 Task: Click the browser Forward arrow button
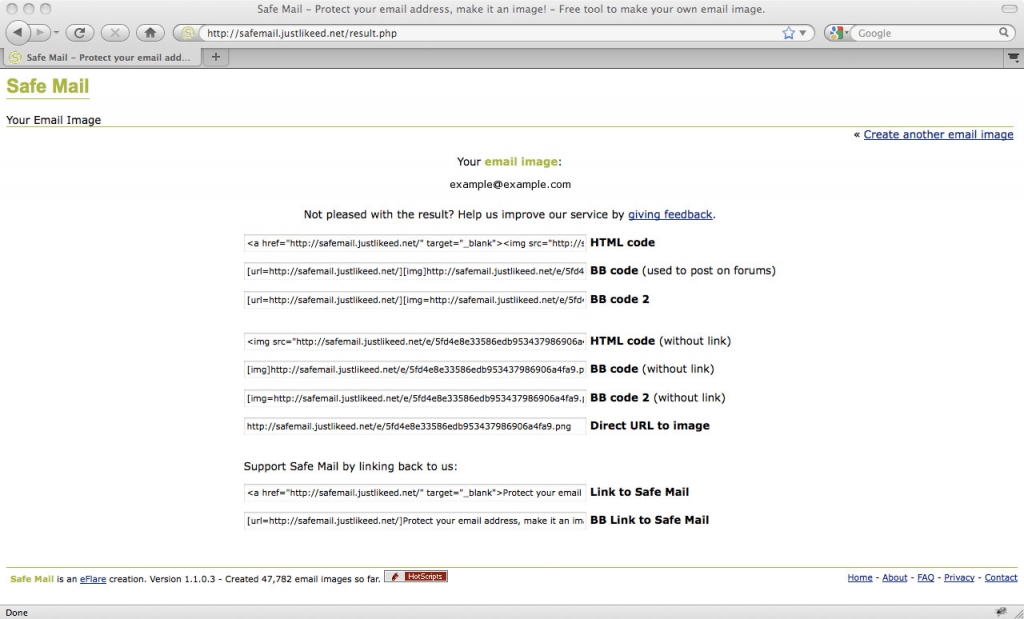pos(39,33)
